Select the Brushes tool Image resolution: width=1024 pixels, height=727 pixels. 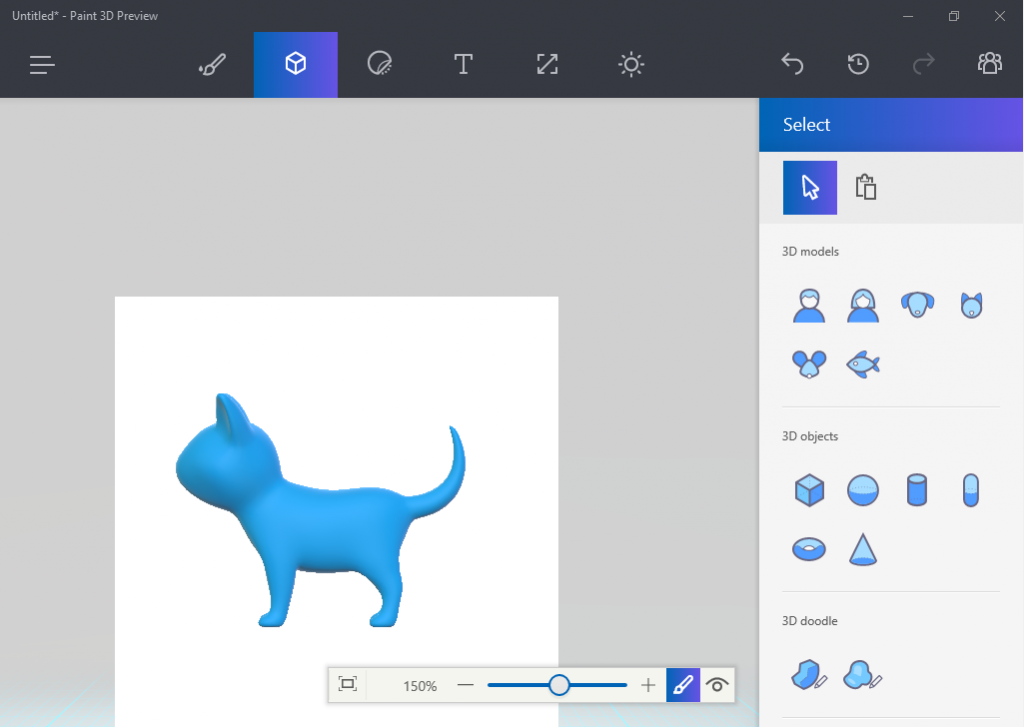[x=212, y=64]
